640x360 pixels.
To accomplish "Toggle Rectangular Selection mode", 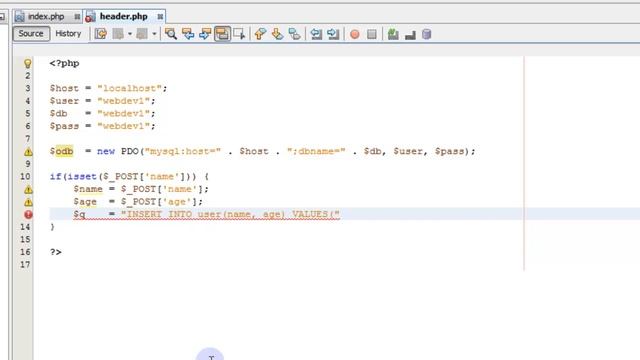I will tap(239, 34).
